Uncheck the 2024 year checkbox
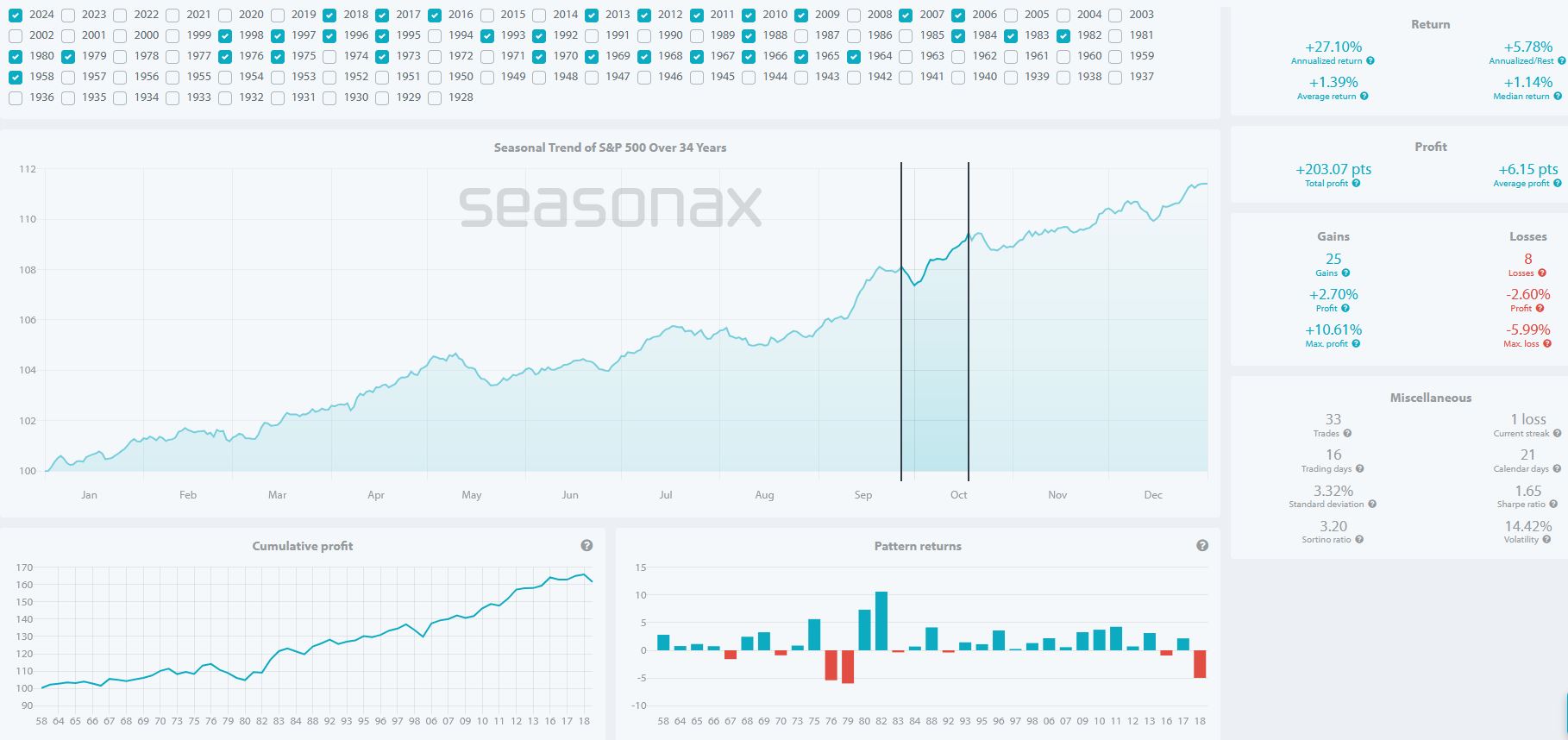This screenshot has width=1568, height=740. [x=16, y=15]
